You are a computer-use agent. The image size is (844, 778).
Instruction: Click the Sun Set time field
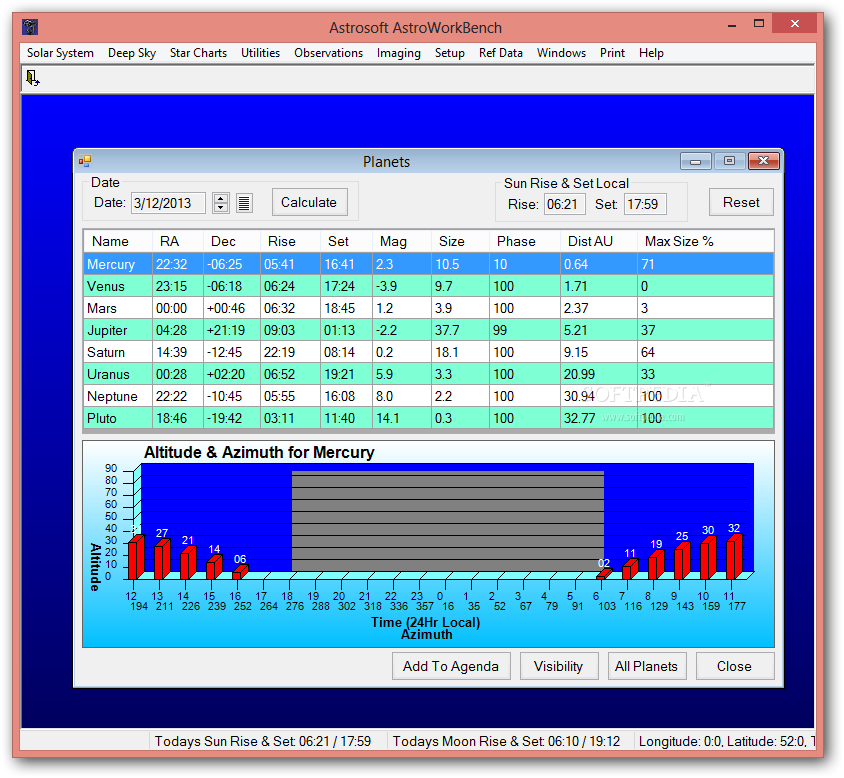(645, 205)
